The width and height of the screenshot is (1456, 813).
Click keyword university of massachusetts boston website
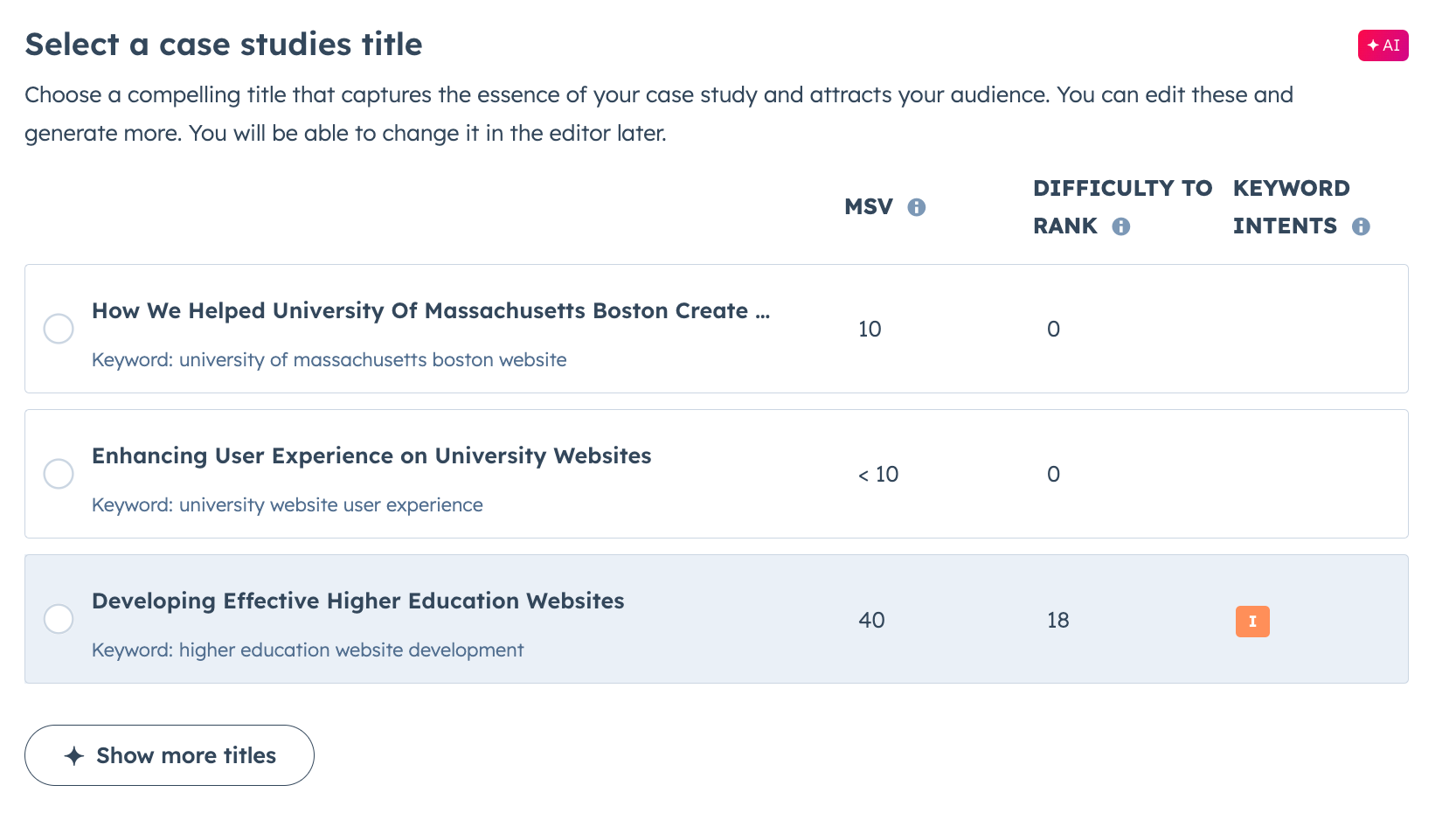[x=329, y=359]
